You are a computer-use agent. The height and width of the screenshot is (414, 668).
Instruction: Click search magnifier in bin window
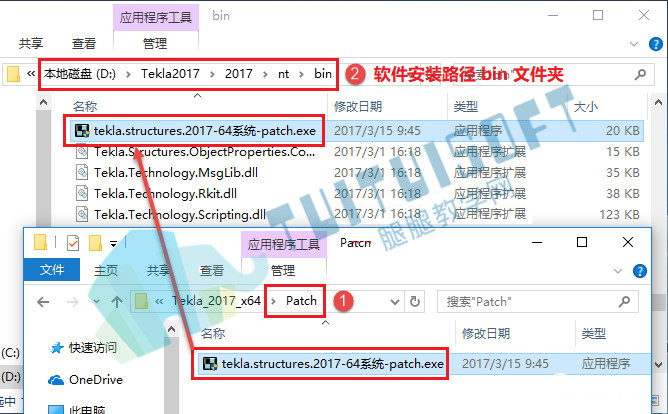[x=640, y=75]
